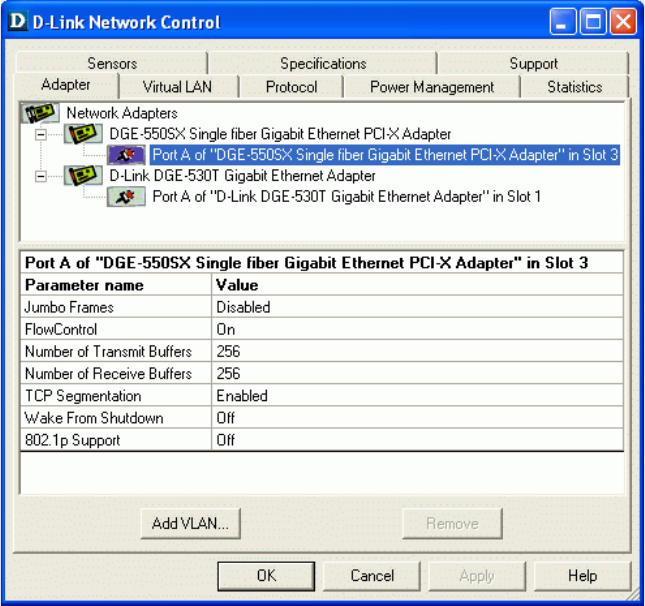This screenshot has width=645, height=606.
Task: Click the 256 value for Transmit Buffers
Action: tap(228, 352)
